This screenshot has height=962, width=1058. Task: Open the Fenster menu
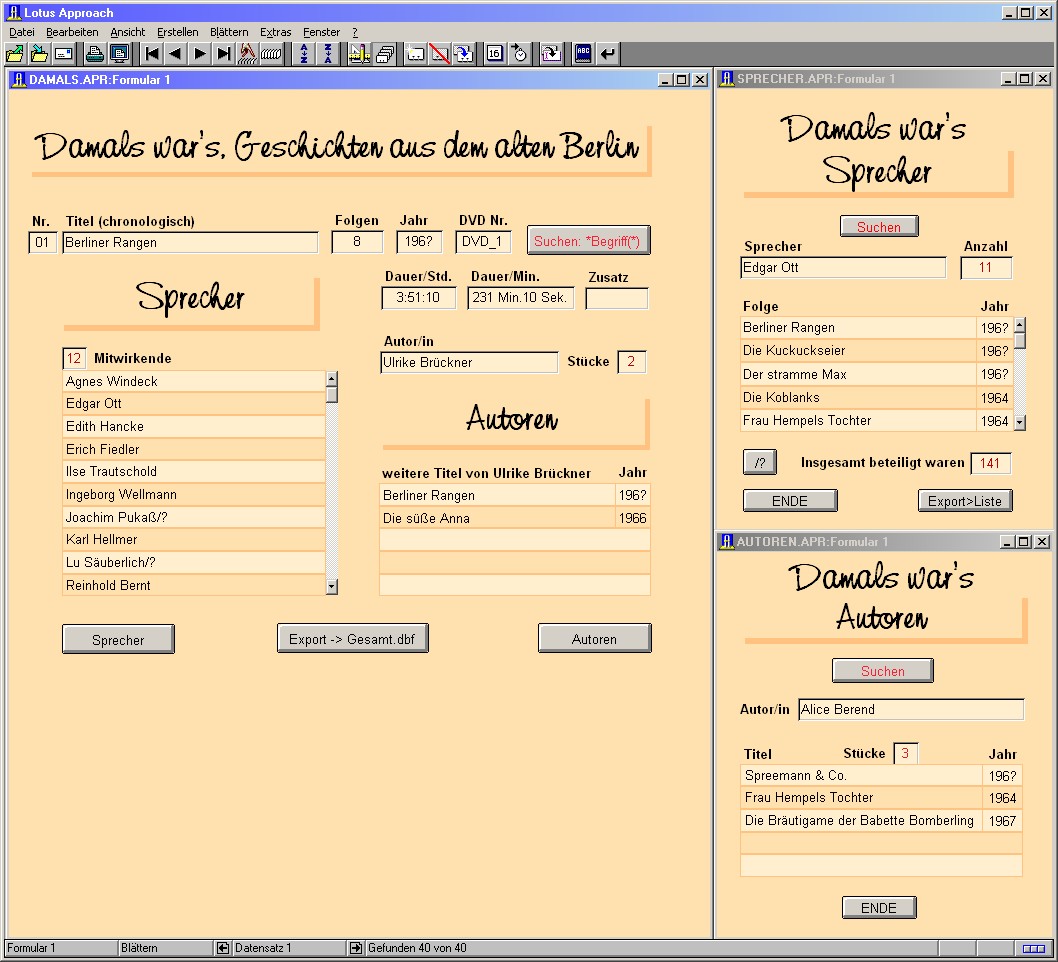point(321,32)
